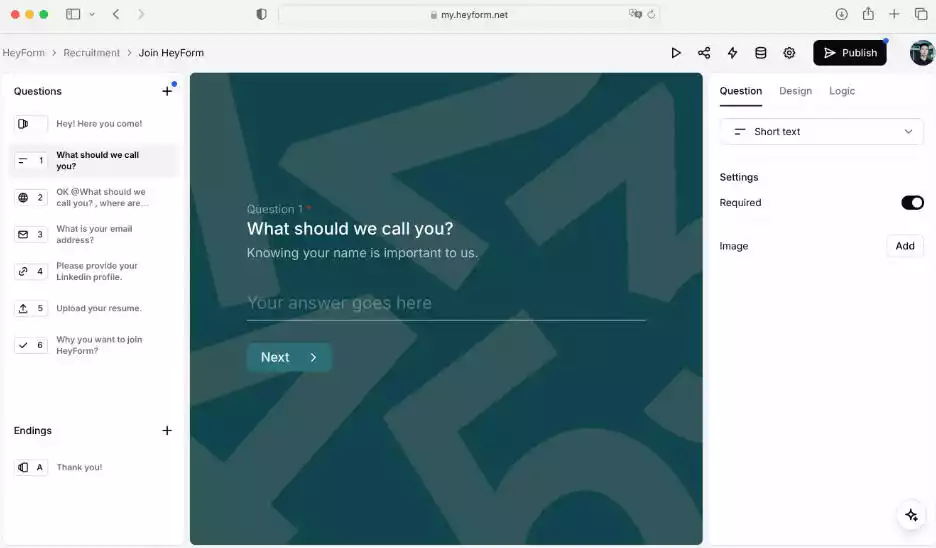Select the Question tab
This screenshot has height=548, width=936.
coord(740,91)
